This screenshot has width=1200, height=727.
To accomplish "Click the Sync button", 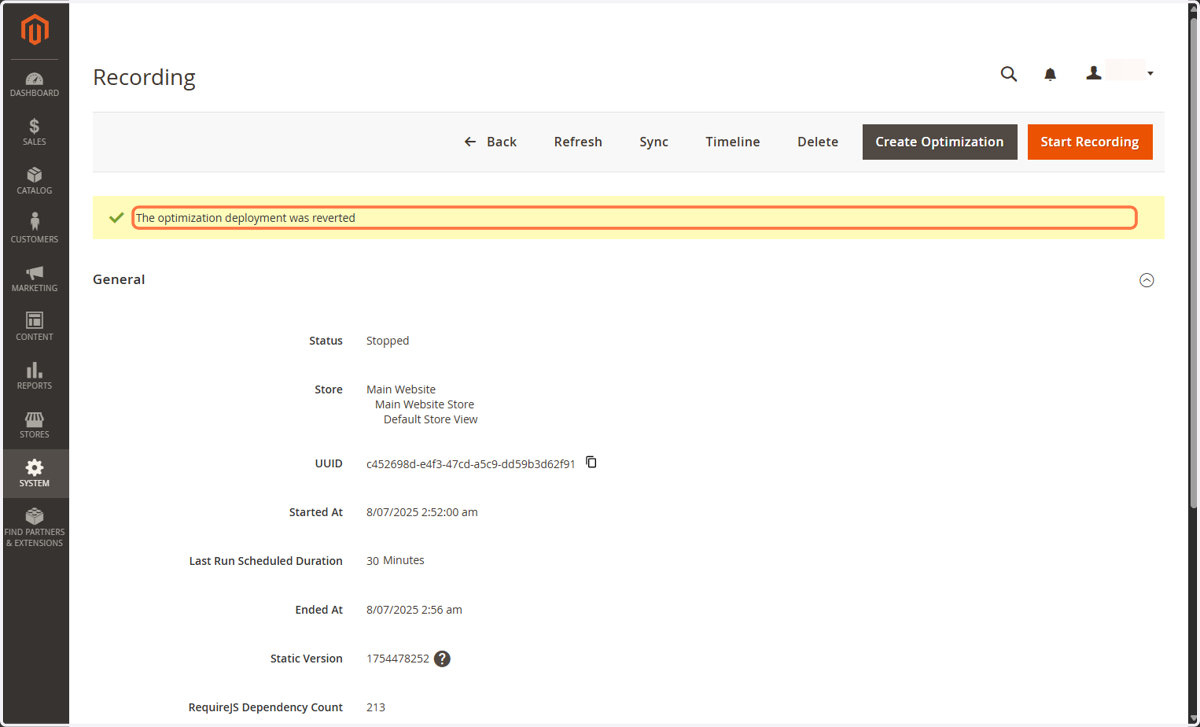I will click(x=654, y=142).
